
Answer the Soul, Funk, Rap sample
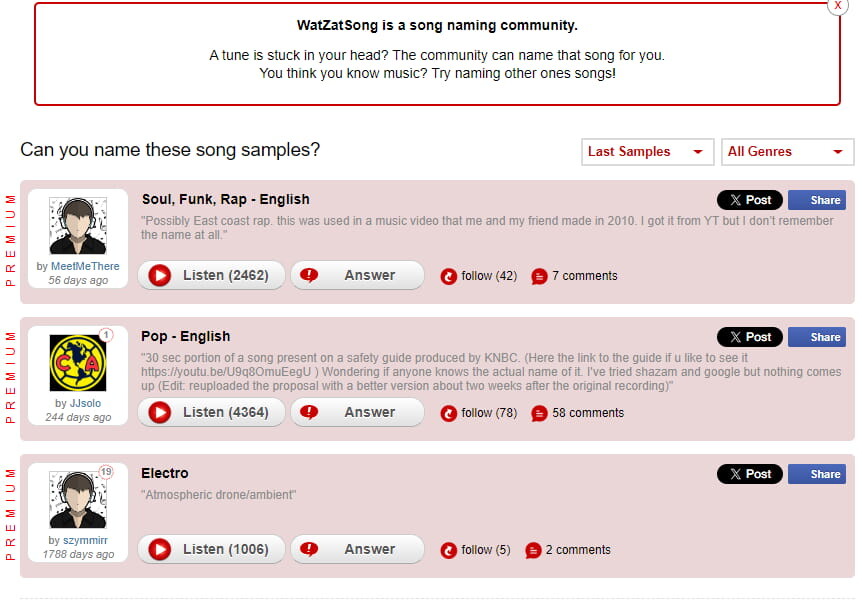357,275
